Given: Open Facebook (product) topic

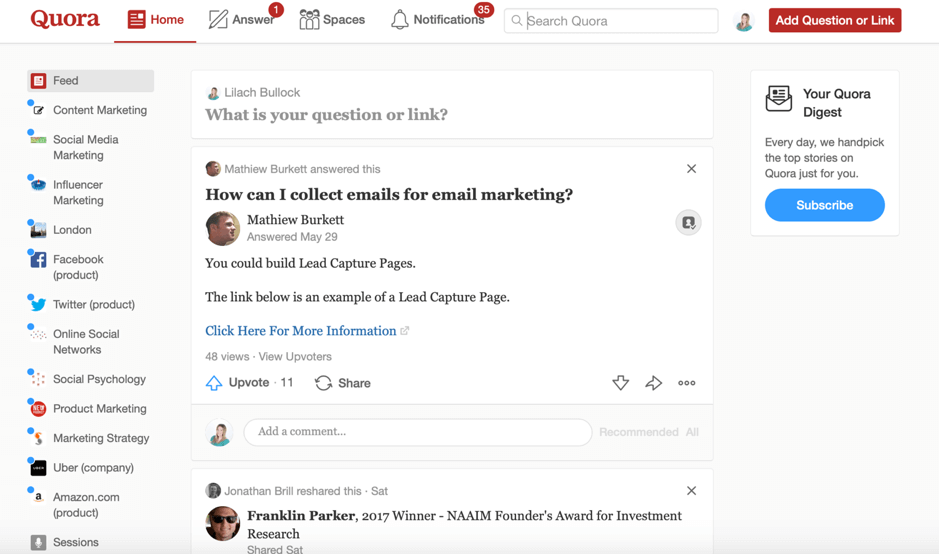Looking at the screenshot, I should [x=78, y=267].
